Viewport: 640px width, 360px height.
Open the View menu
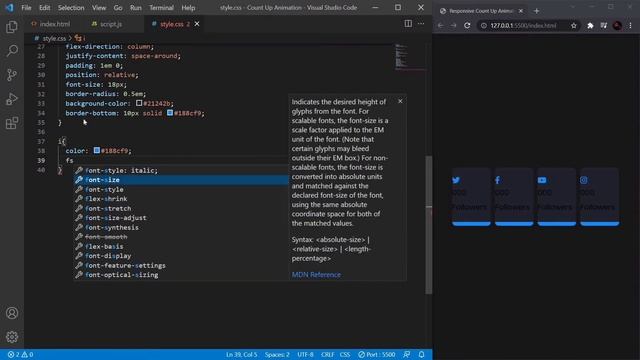tap(99, 8)
